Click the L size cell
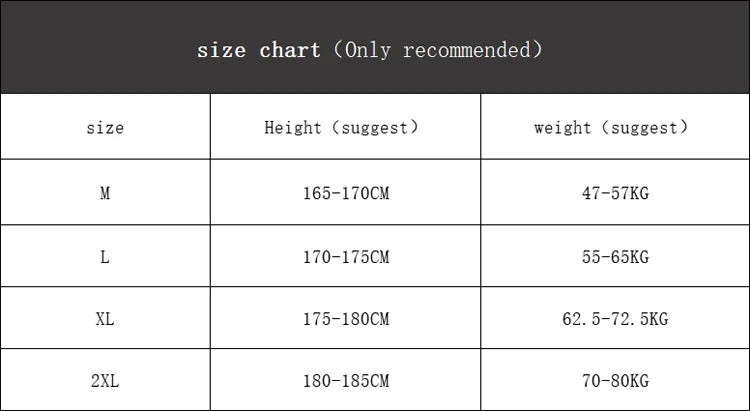750x411 pixels. (105, 257)
